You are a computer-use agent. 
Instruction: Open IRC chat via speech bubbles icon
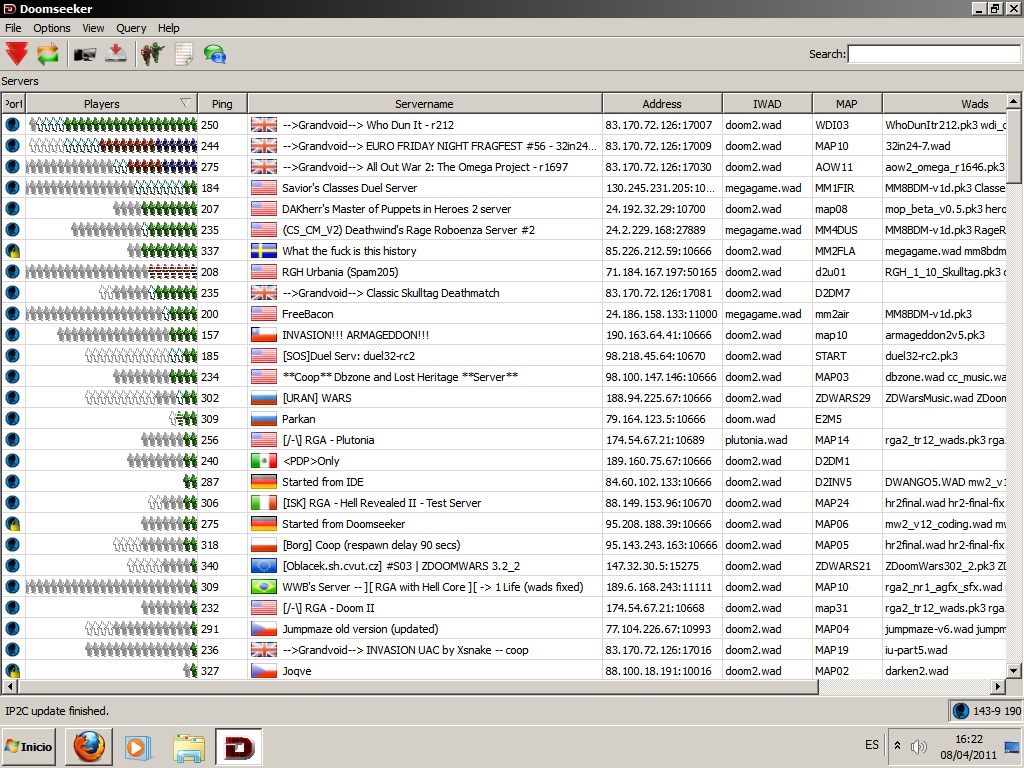(214, 54)
